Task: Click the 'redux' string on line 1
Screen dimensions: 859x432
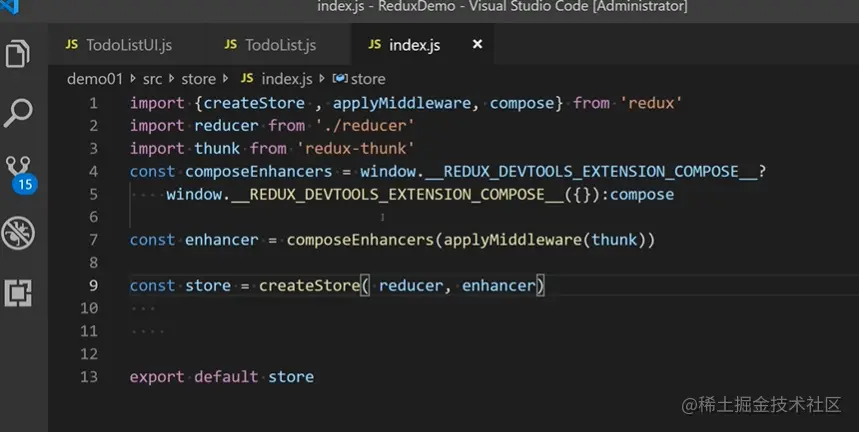Action: [x=651, y=103]
